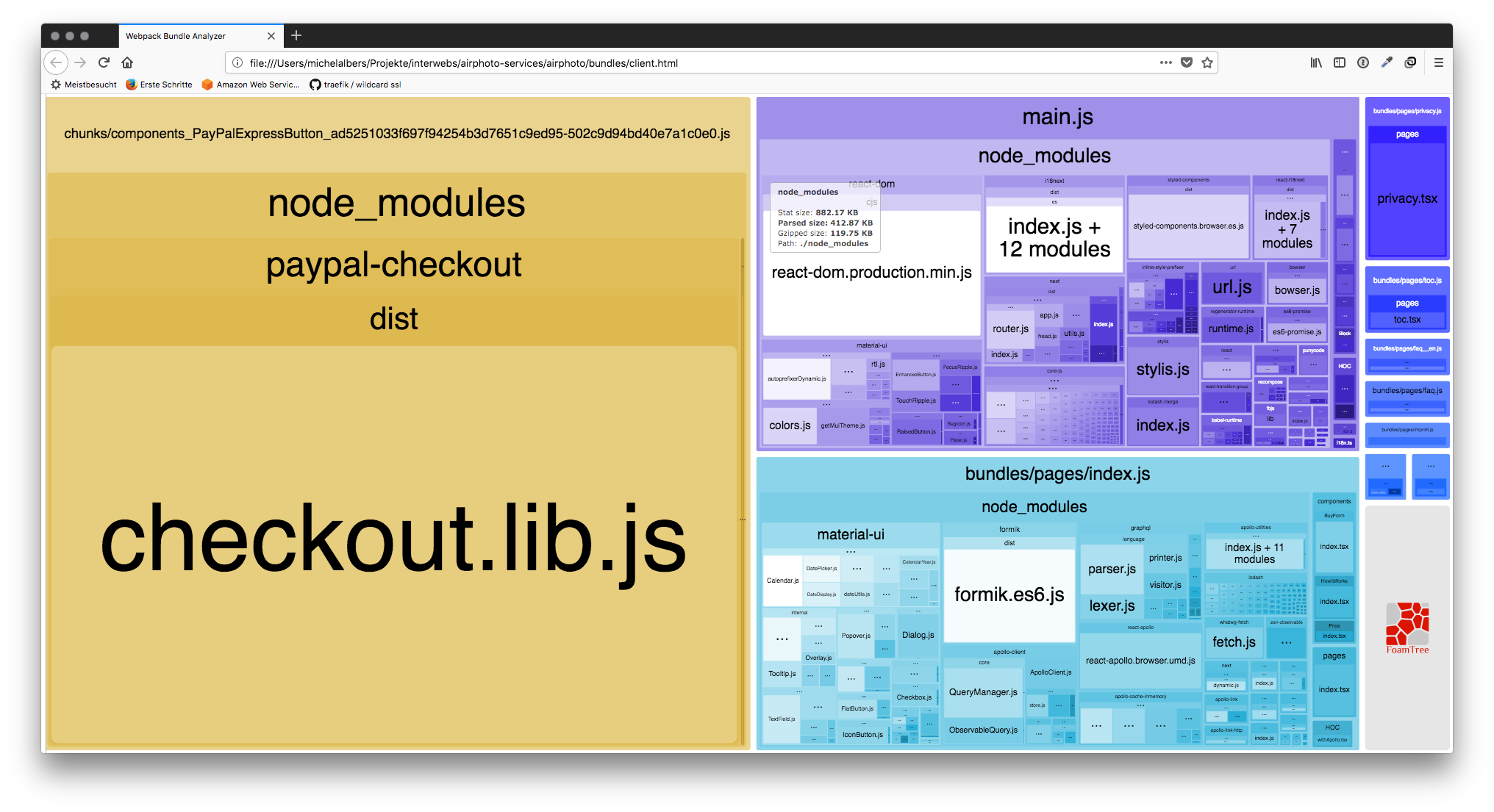Select react-apollo.browser.umd.js block
This screenshot has height=812, width=1494.
pyautogui.click(x=1140, y=661)
